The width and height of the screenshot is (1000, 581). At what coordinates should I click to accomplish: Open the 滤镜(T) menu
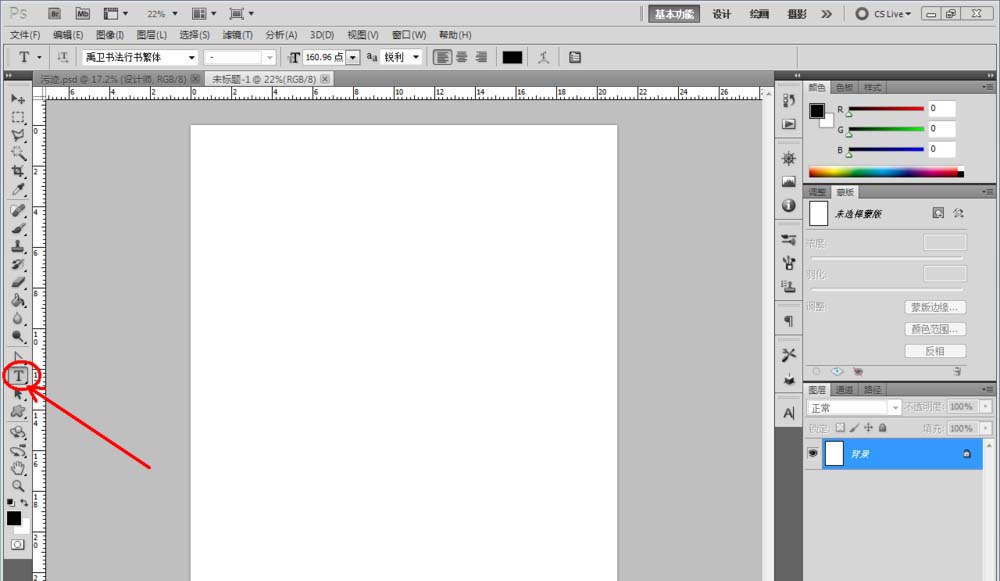click(x=237, y=35)
